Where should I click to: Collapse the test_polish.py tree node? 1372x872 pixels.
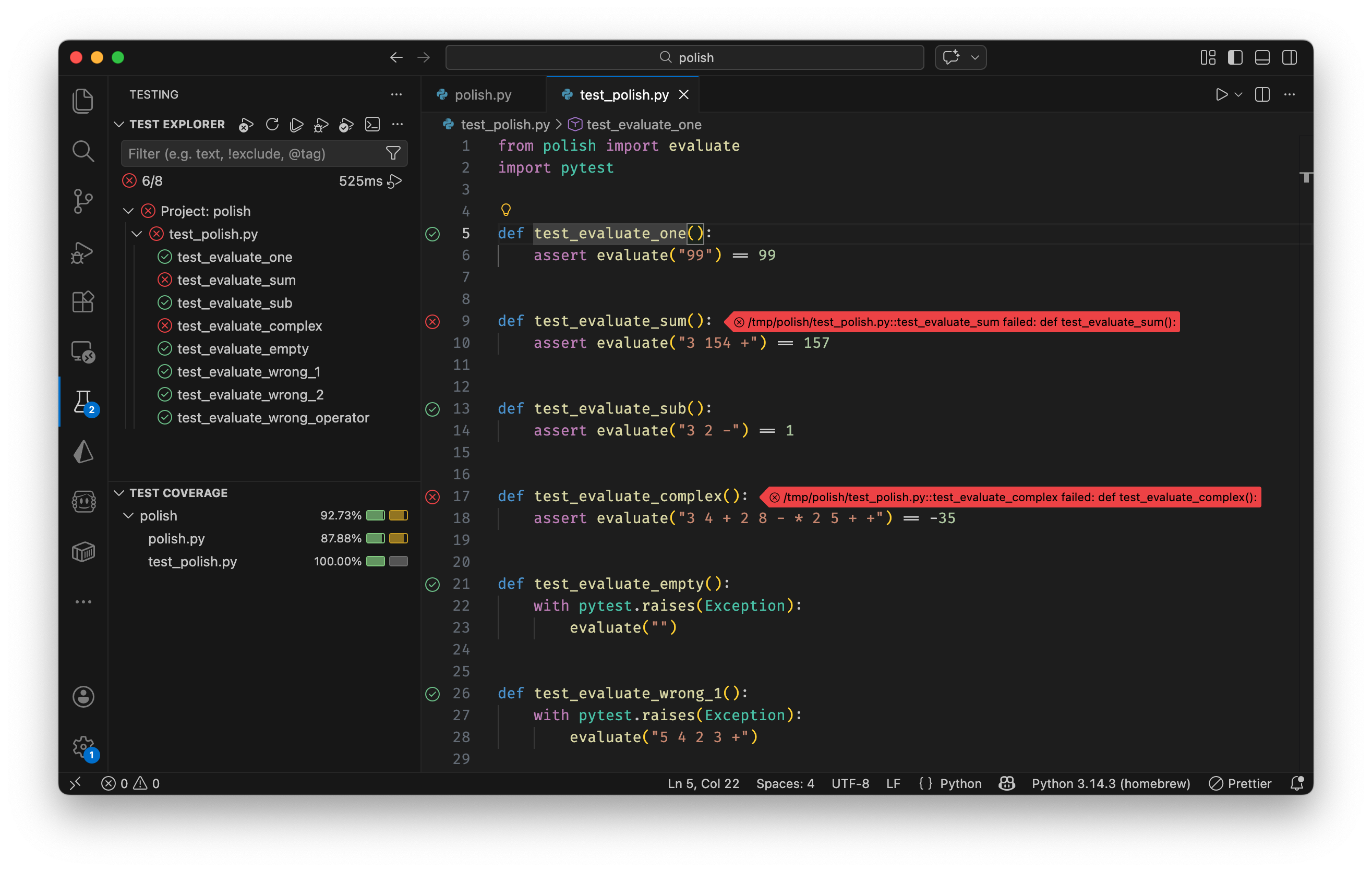point(137,234)
